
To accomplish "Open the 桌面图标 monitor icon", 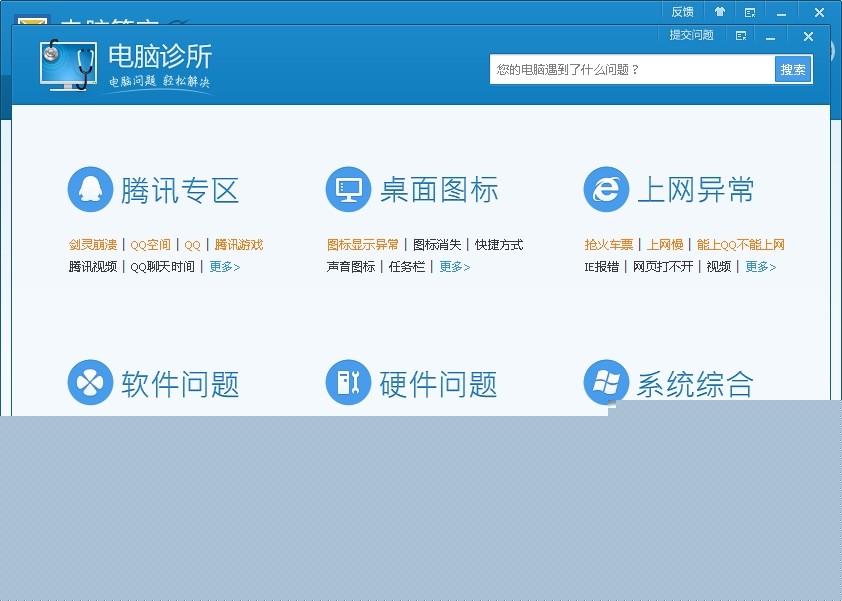I will [x=348, y=189].
